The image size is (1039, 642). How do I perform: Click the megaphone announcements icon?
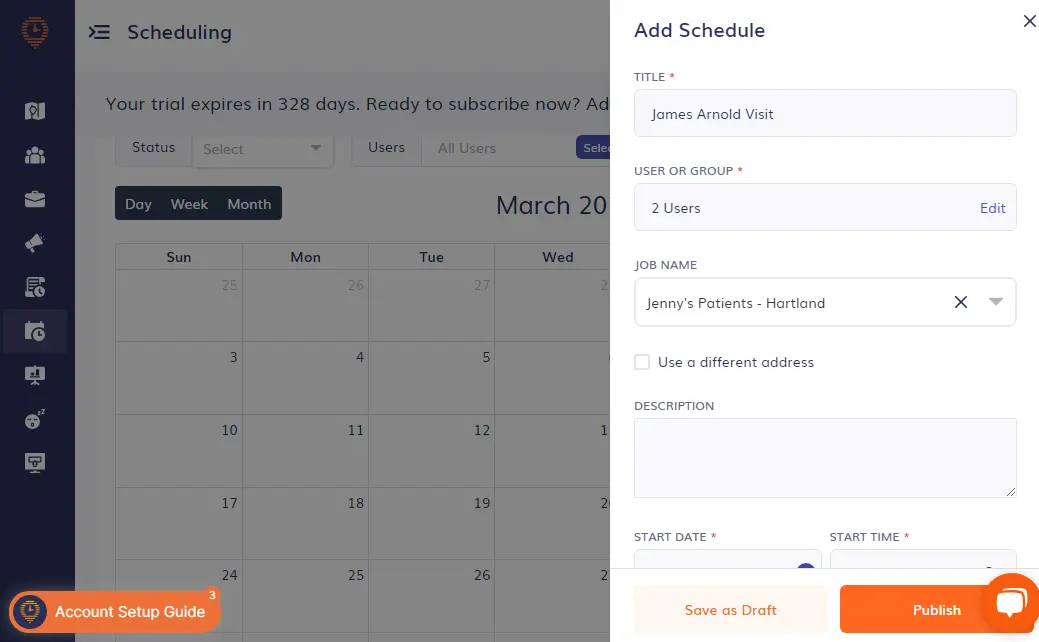point(36,242)
